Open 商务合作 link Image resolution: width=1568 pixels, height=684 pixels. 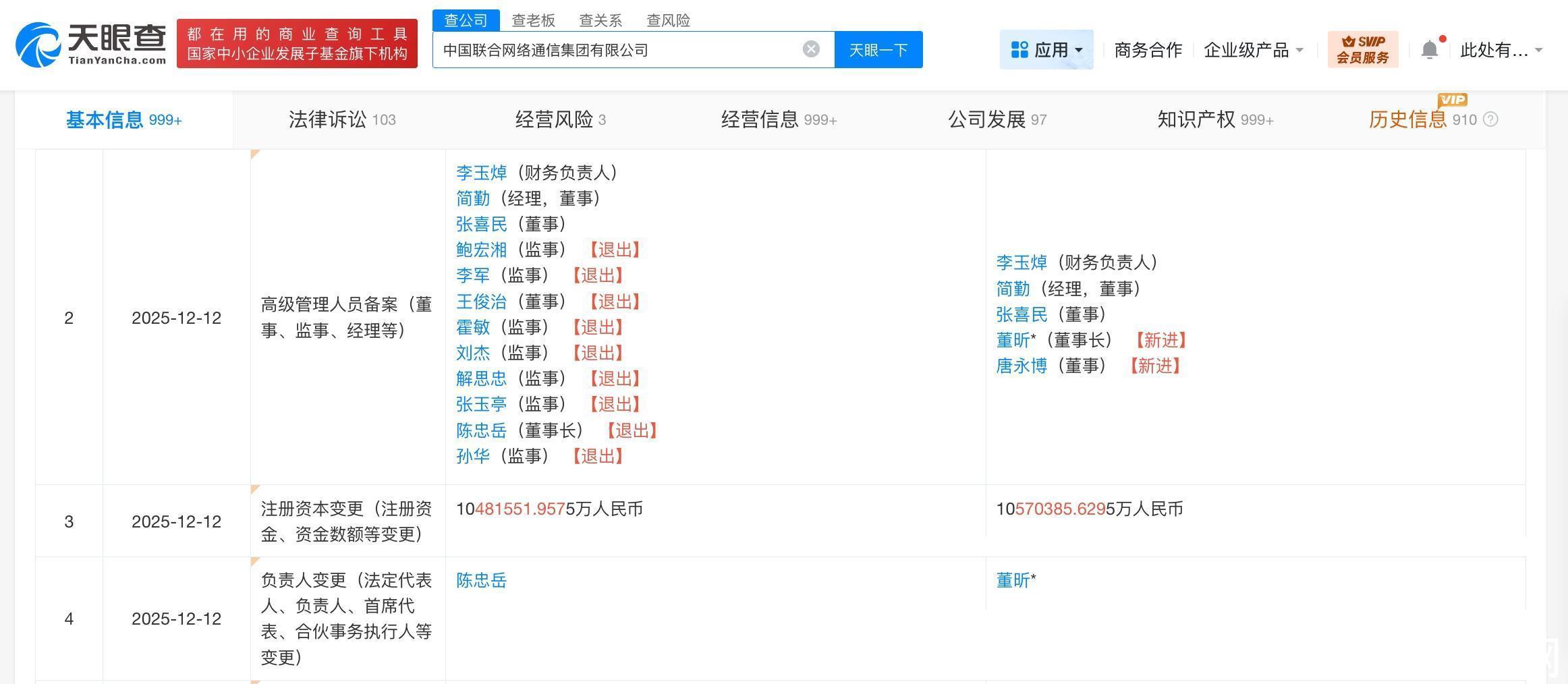tap(1148, 50)
